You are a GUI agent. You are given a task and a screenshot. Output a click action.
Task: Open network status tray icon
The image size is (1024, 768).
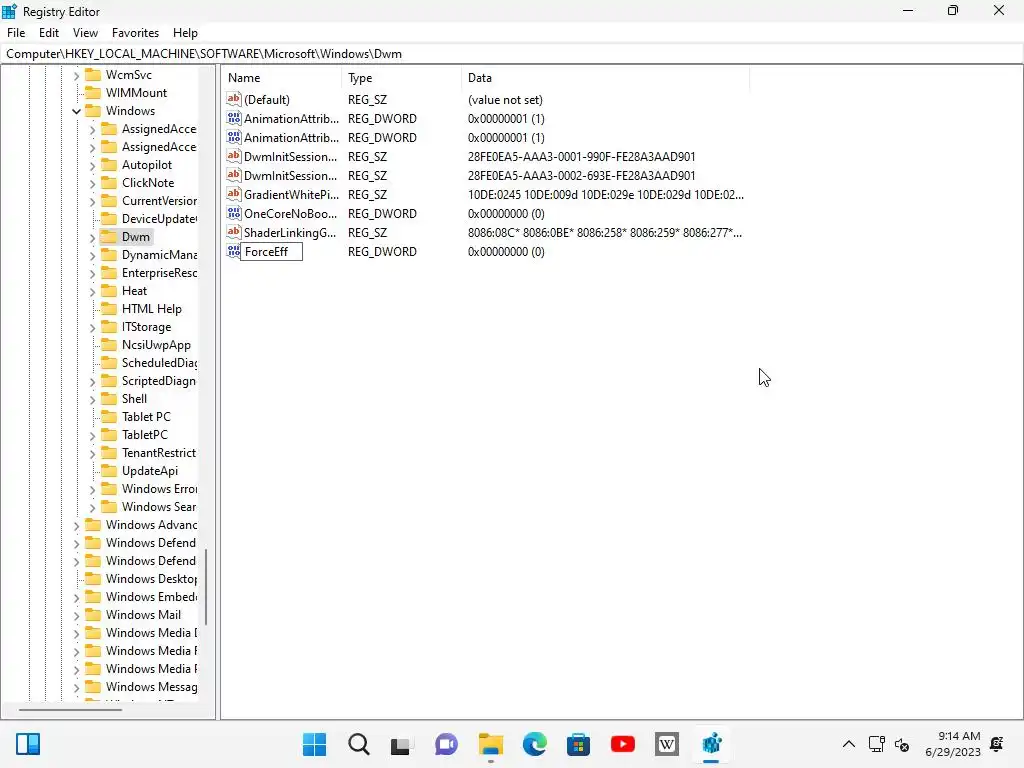(x=876, y=744)
